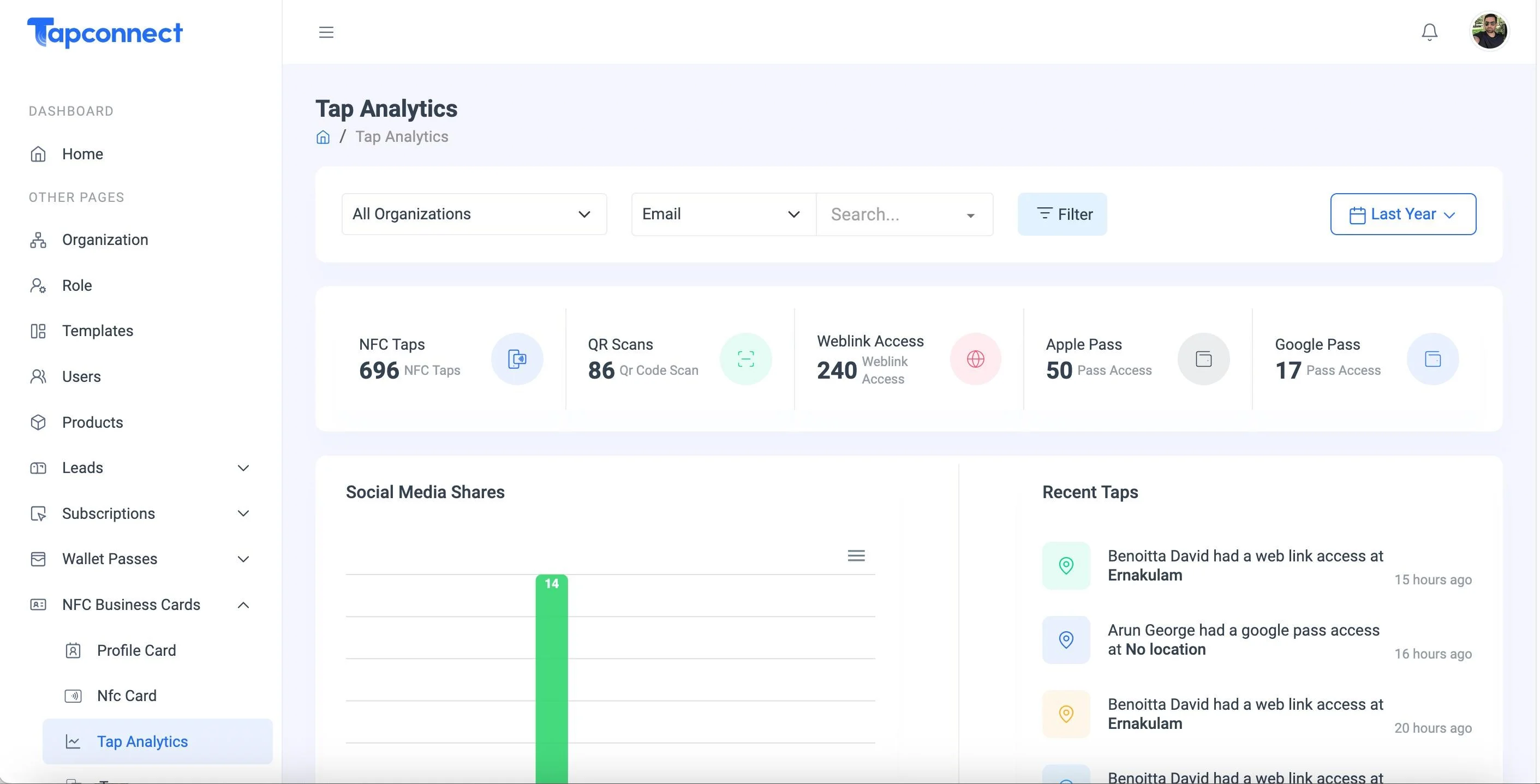Go to Home in sidebar
The width and height of the screenshot is (1540, 784).
pos(82,154)
